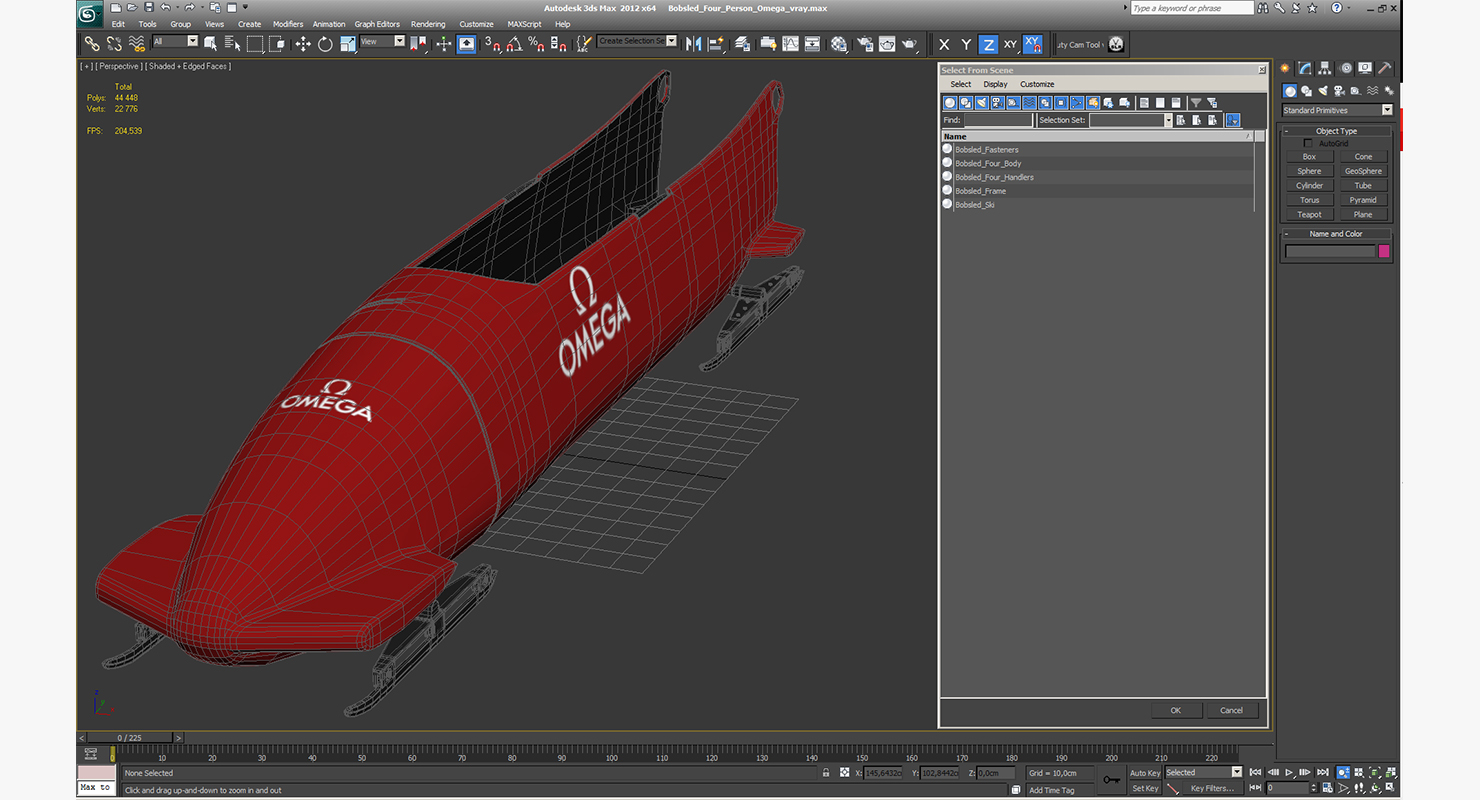
Task: Open Select by Name tool
Action: tap(232, 44)
